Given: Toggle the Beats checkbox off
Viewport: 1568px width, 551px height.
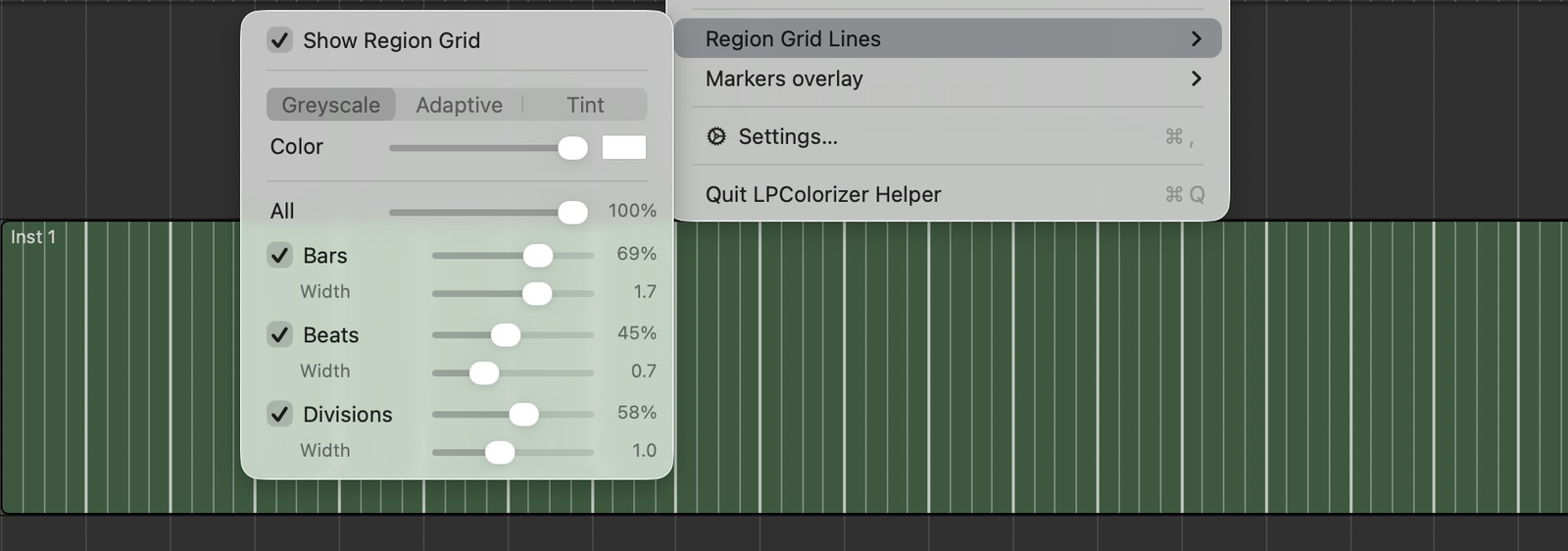Looking at the screenshot, I should click(x=279, y=334).
